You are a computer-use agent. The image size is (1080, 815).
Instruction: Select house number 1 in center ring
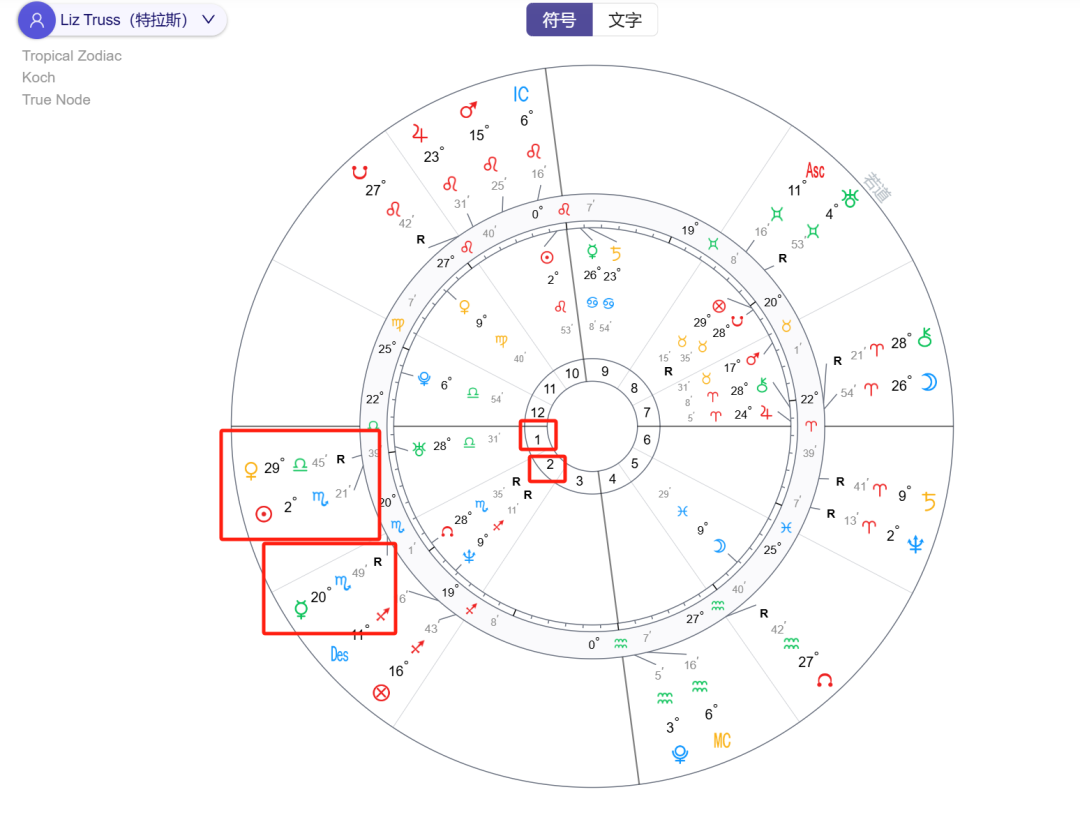coord(537,439)
